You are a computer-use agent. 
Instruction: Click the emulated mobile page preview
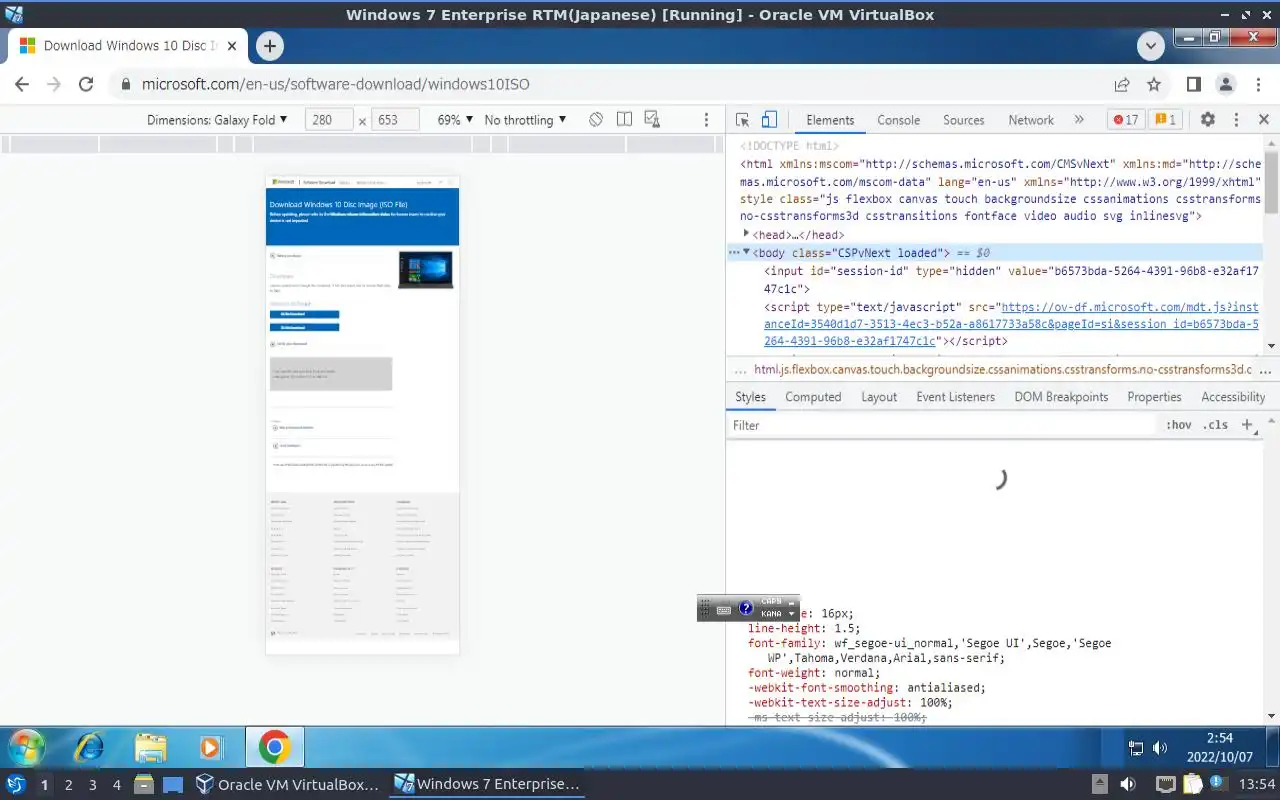tap(362, 415)
